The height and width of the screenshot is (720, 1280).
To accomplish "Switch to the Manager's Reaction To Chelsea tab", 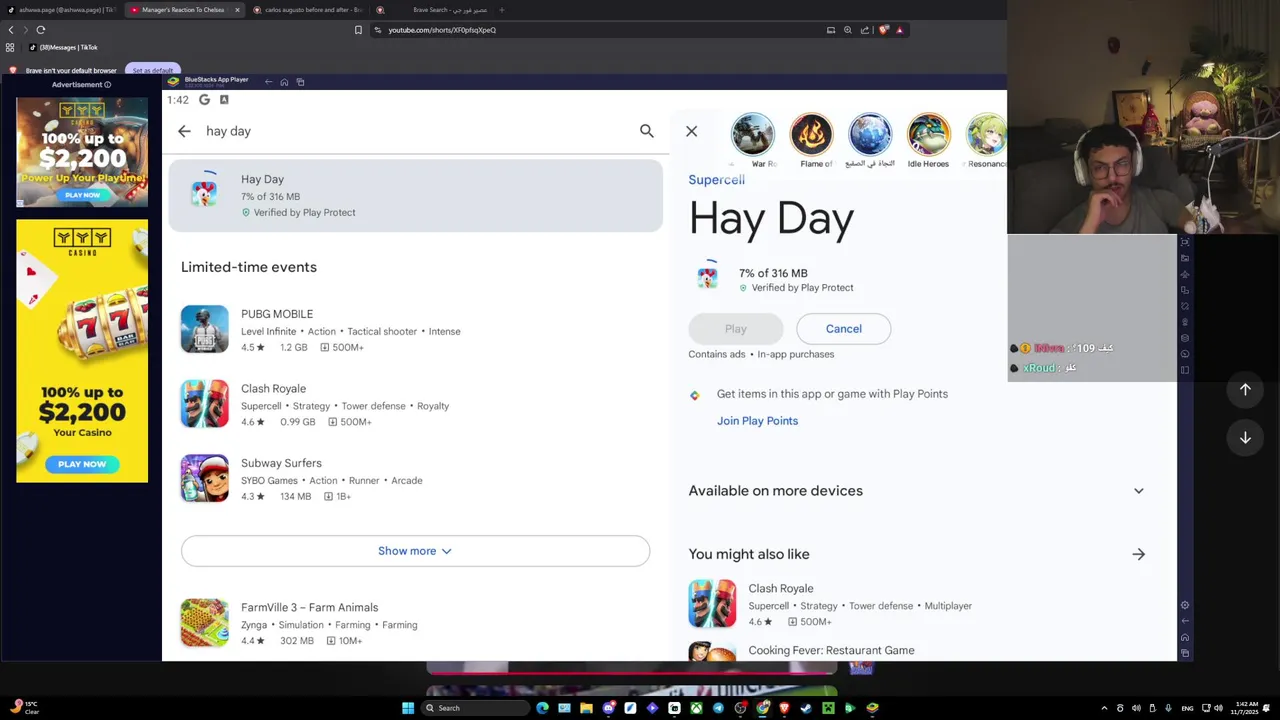I will pyautogui.click(x=185, y=10).
